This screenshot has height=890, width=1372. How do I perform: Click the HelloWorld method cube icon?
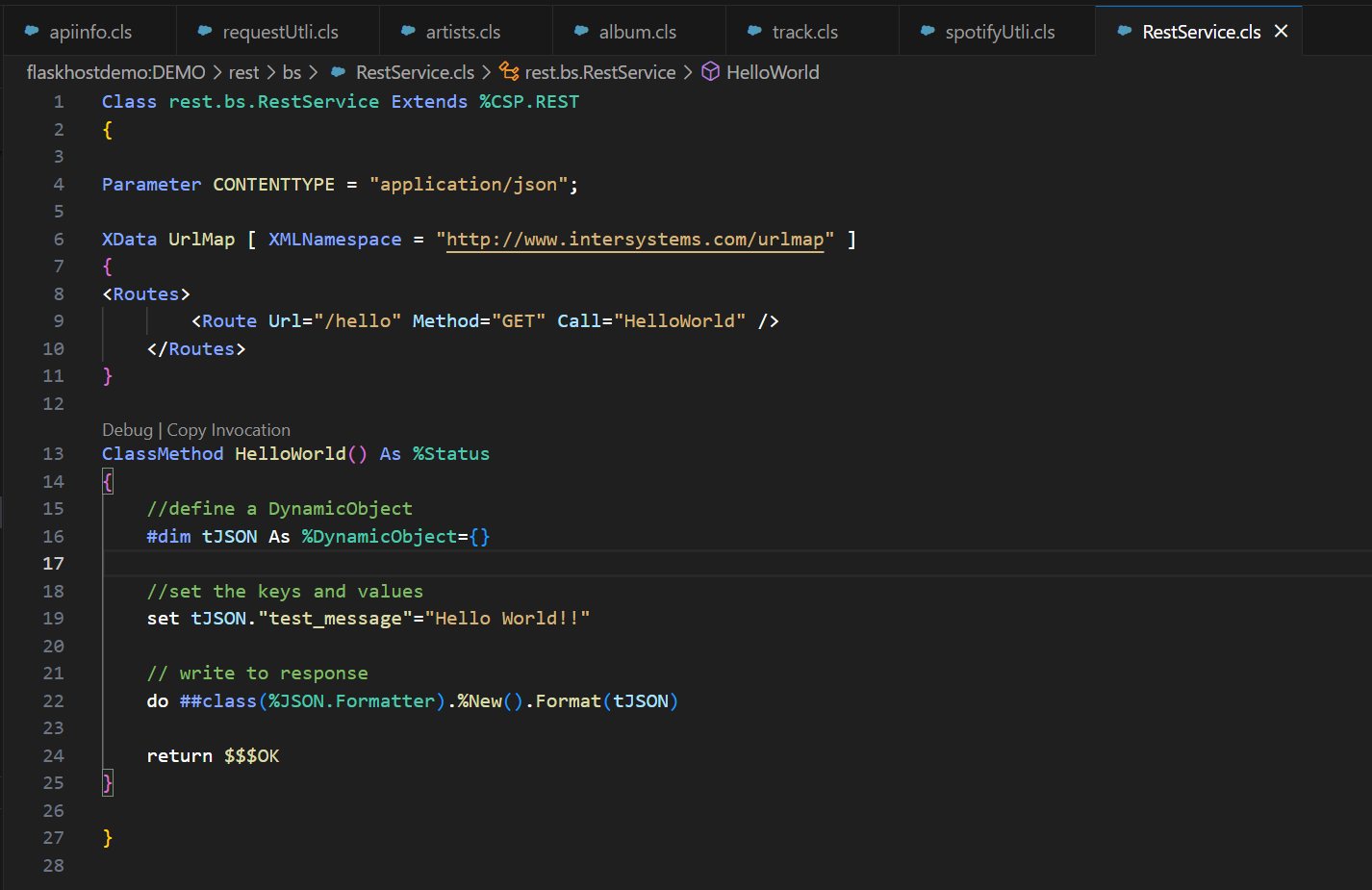tap(710, 72)
